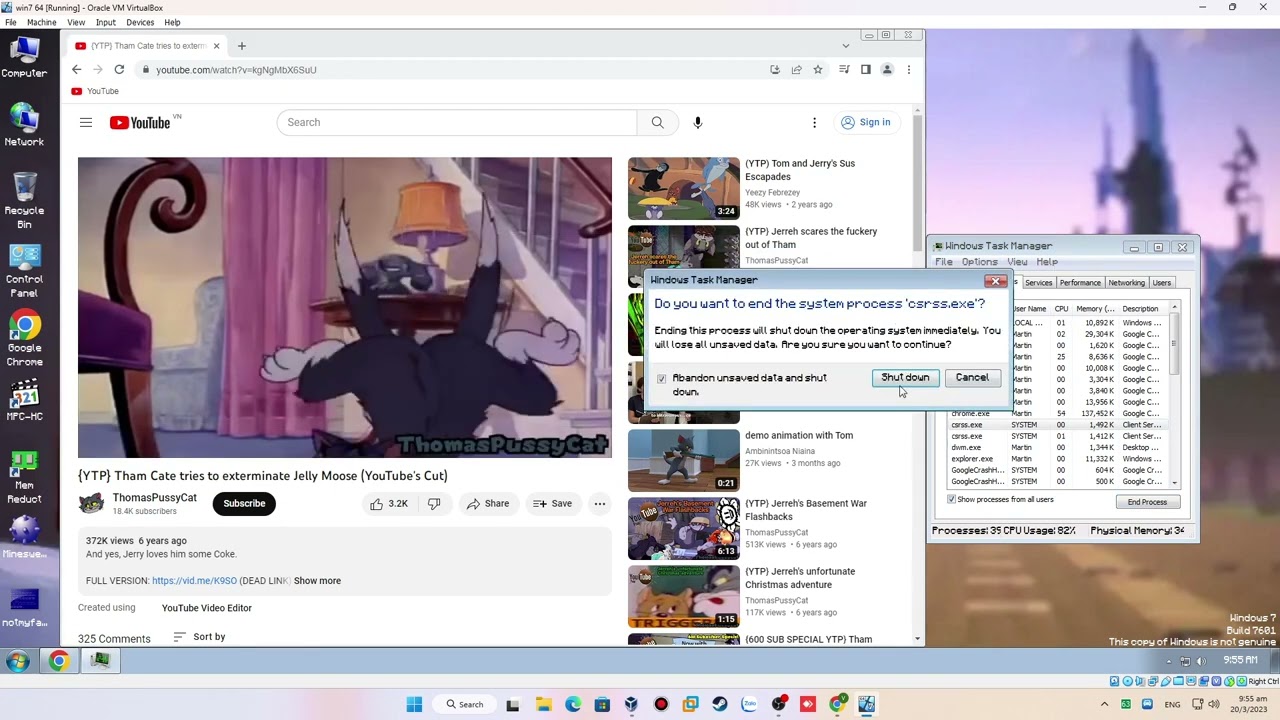Subscribe to ThomasPussyCat channel
The image size is (1280, 720).
tap(244, 503)
